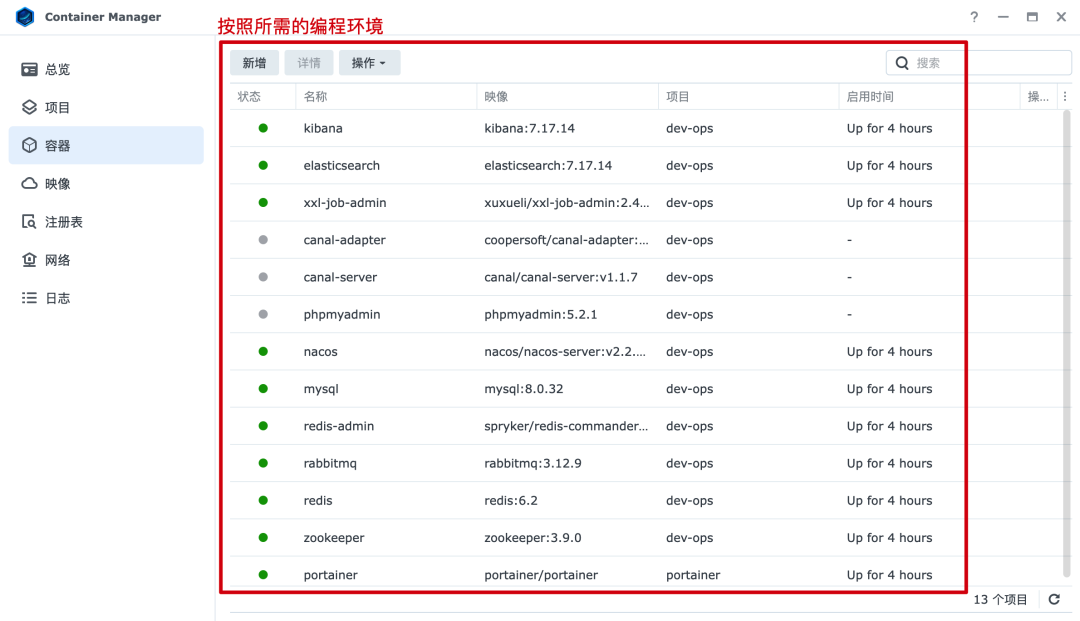Click the grey status dot for canal-server
This screenshot has height=621, width=1080.
coord(263,277)
